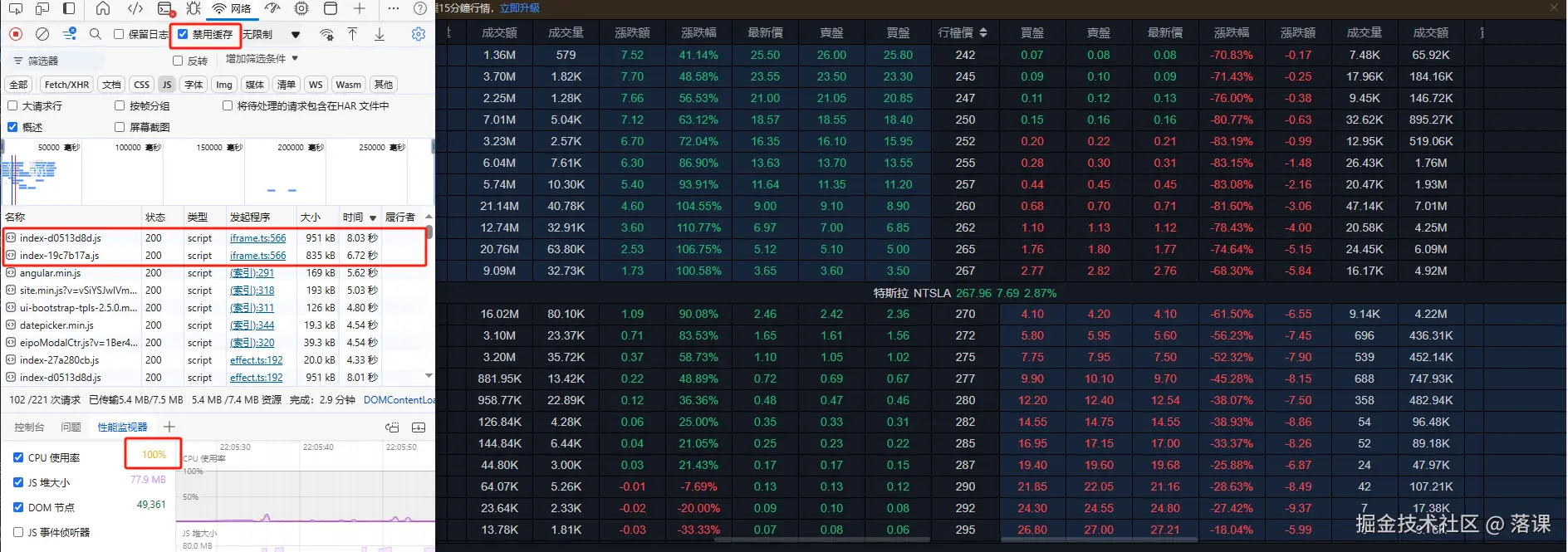Toggle the device emulation icon
Image resolution: width=1568 pixels, height=552 pixels.
coord(42,8)
